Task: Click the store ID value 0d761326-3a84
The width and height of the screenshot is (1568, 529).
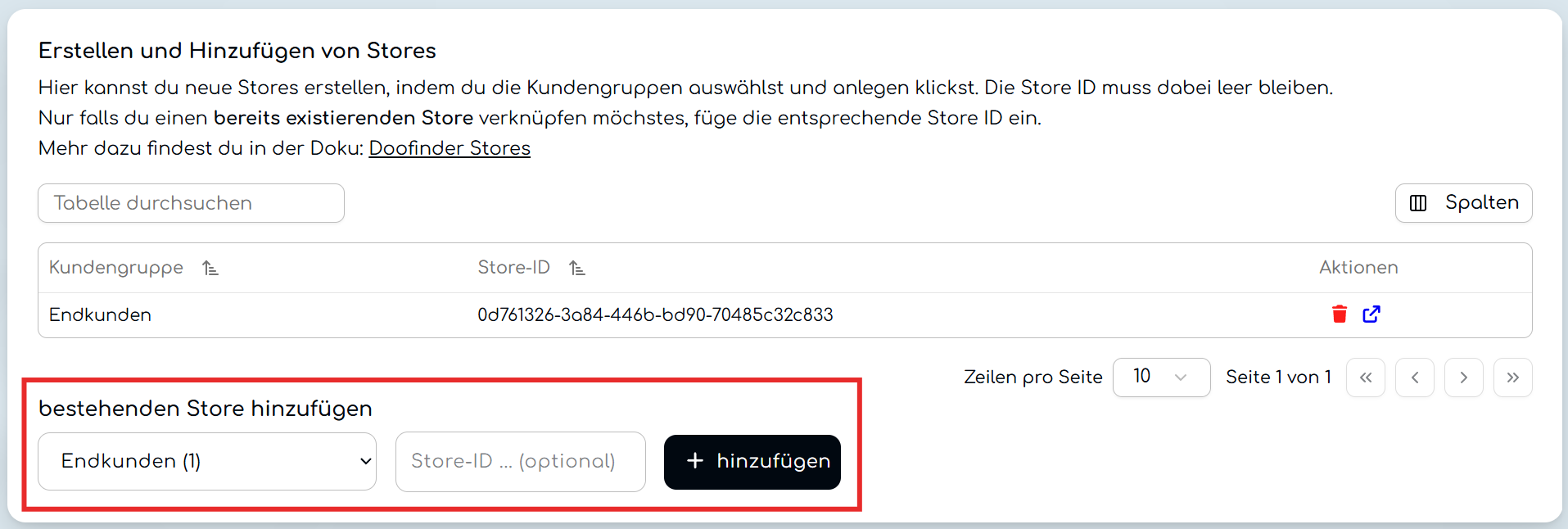Action: [655, 315]
